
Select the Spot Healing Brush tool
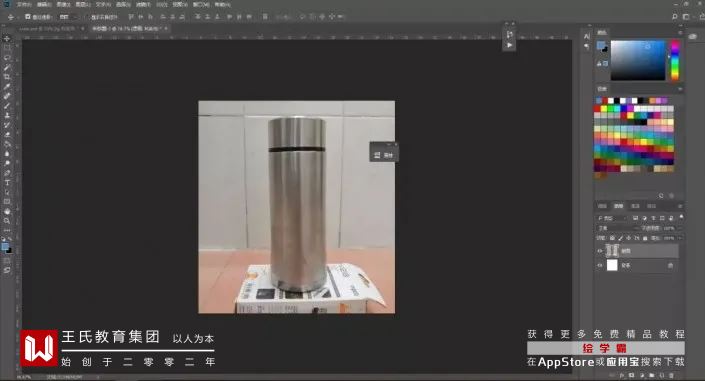7,96
